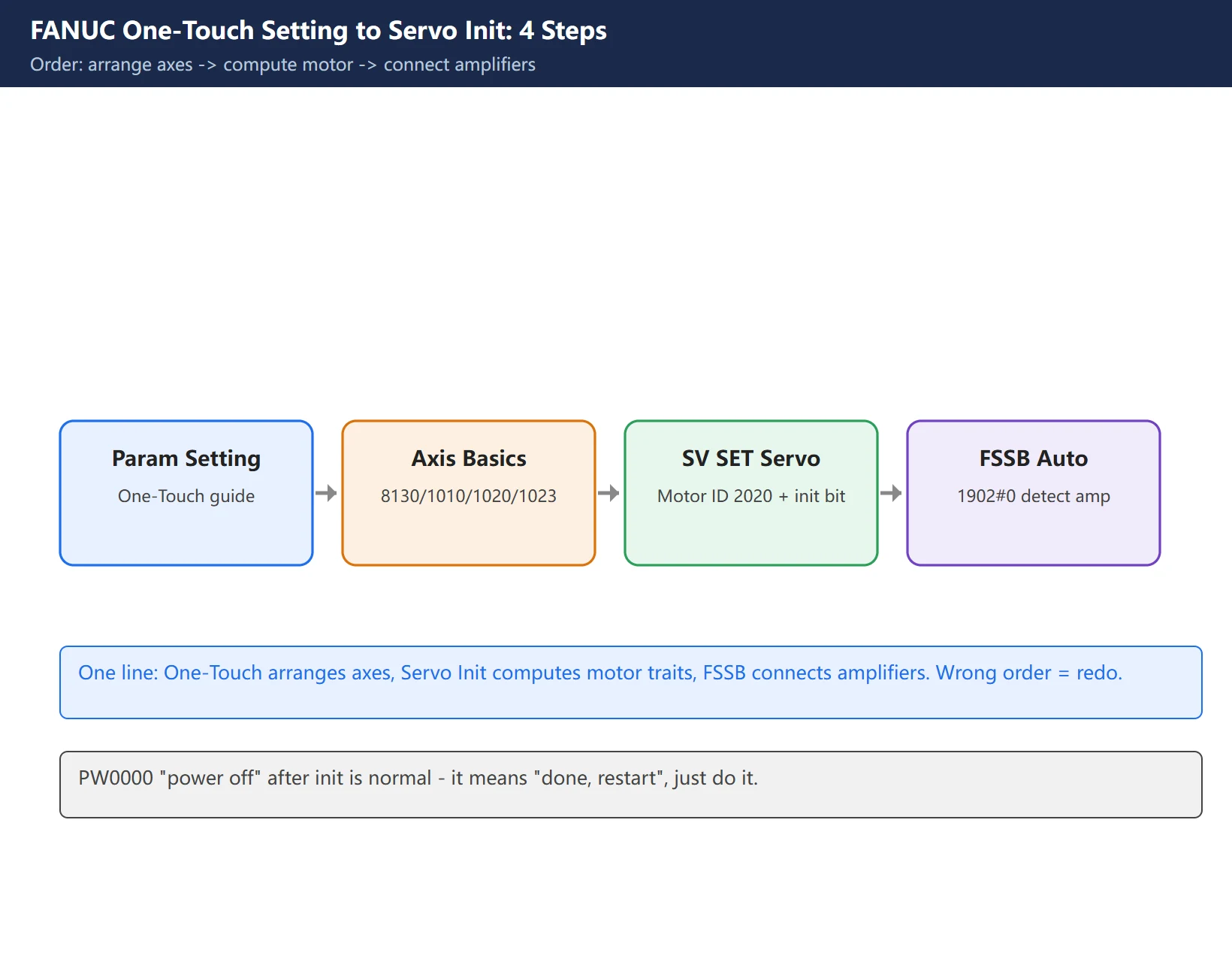This screenshot has width=1232, height=962.
Task: Click the arrow between SV SET Servo and FSSB Auto
Action: (x=891, y=493)
